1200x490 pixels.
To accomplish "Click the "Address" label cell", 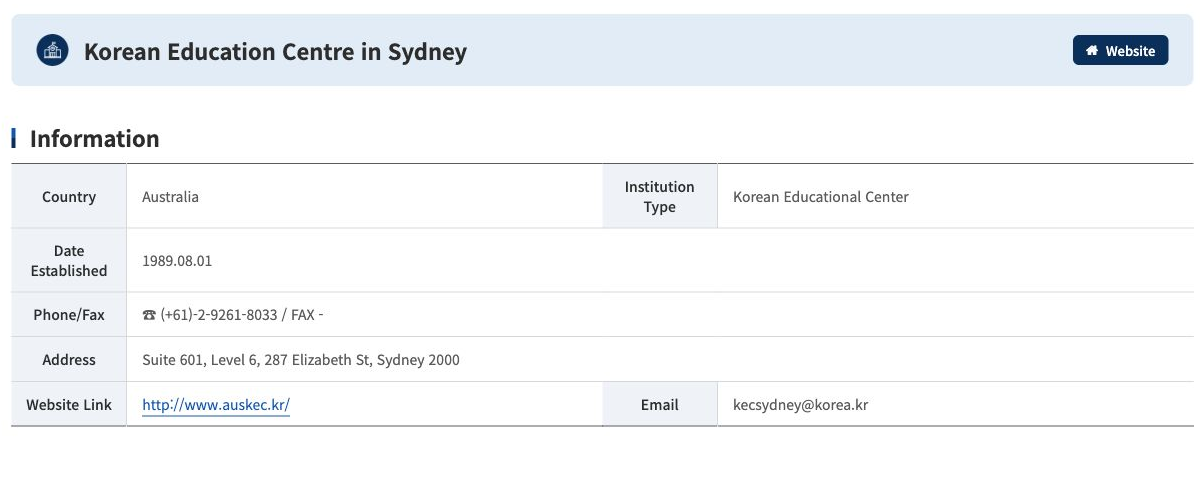I will tap(69, 360).
